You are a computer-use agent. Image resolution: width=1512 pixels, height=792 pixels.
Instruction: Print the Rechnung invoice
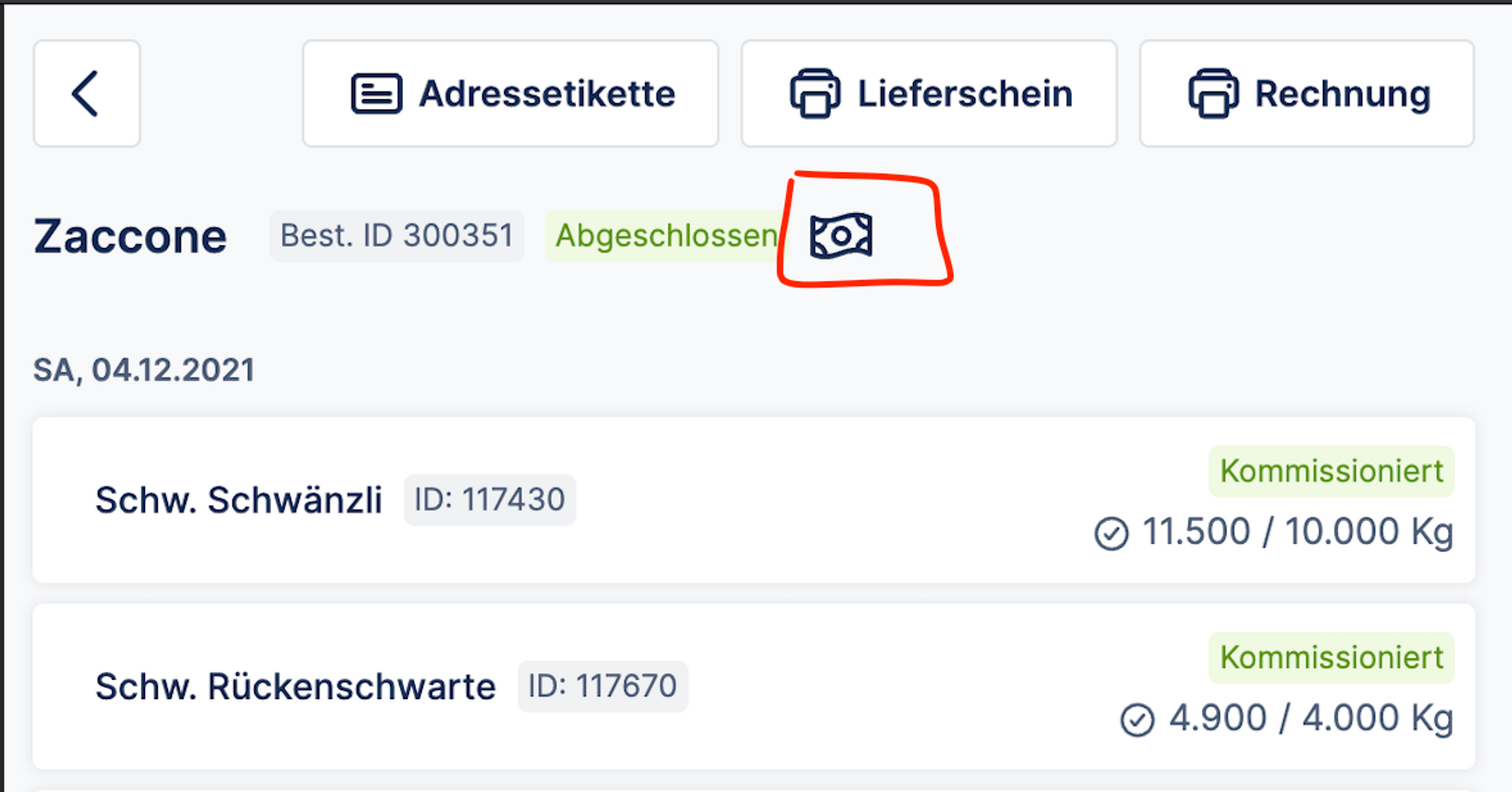[1306, 94]
